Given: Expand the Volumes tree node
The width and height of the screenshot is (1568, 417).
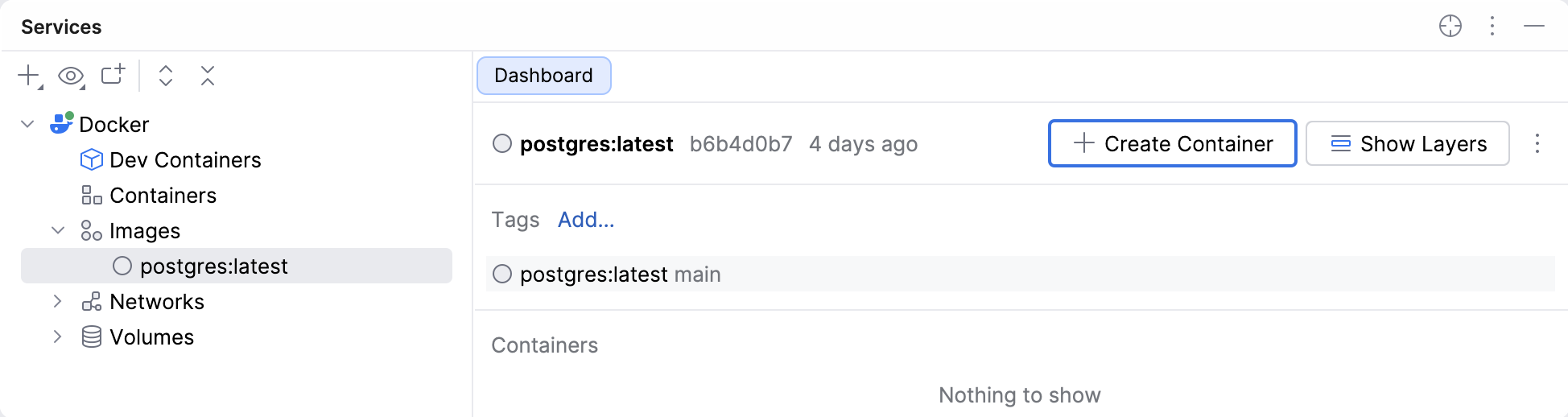Looking at the screenshot, I should tap(58, 337).
